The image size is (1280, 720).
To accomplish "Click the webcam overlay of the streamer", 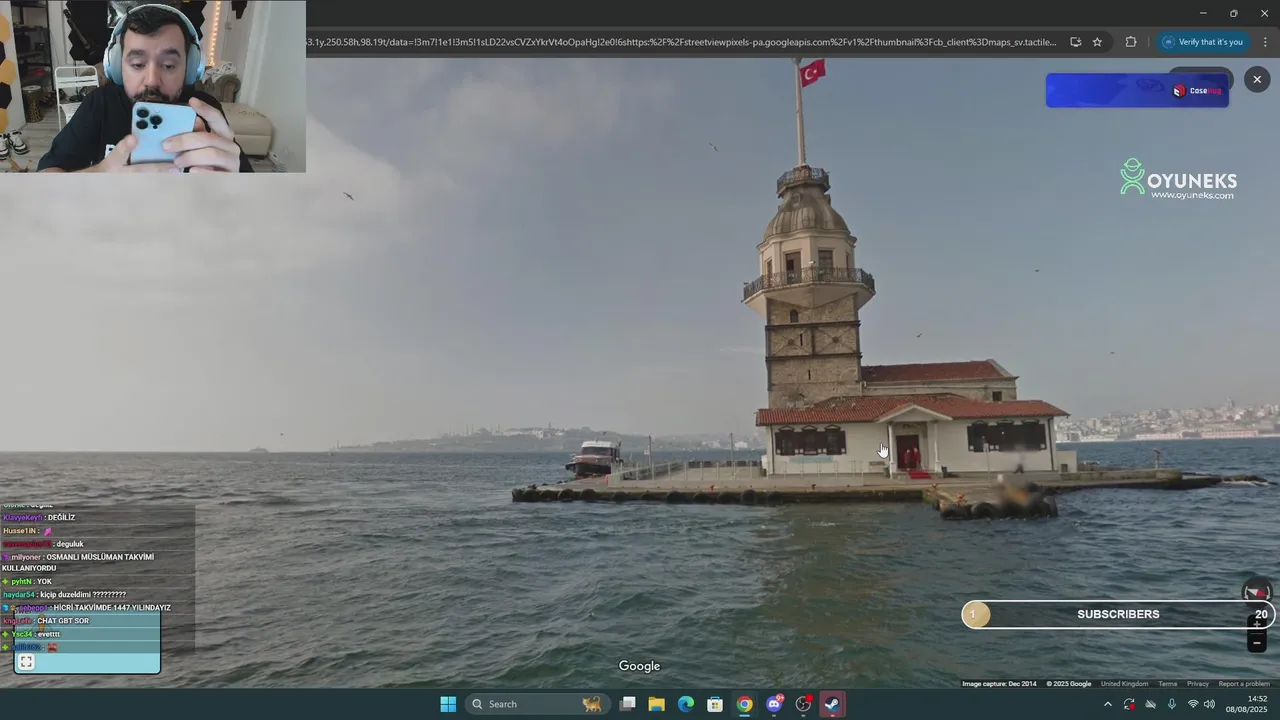I will click(x=153, y=86).
